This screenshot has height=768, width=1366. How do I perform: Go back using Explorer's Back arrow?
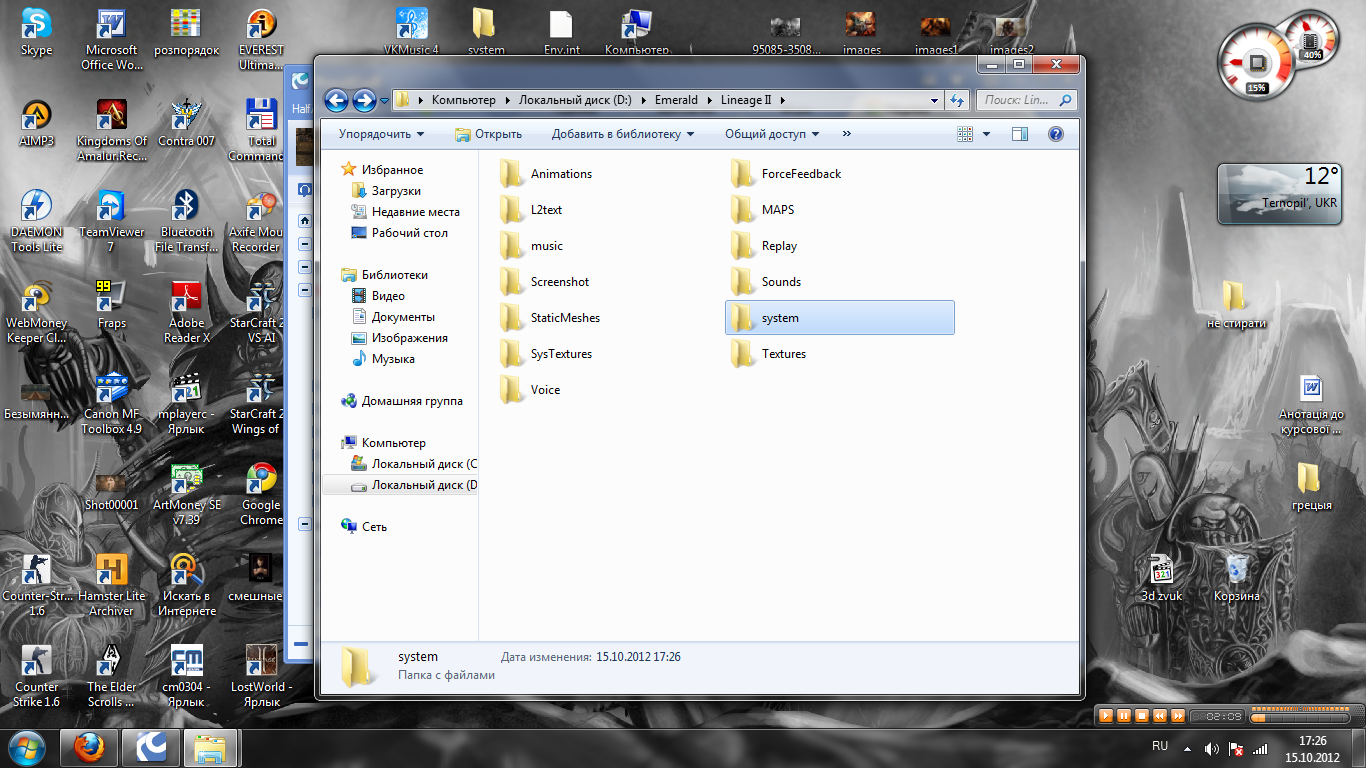click(337, 100)
